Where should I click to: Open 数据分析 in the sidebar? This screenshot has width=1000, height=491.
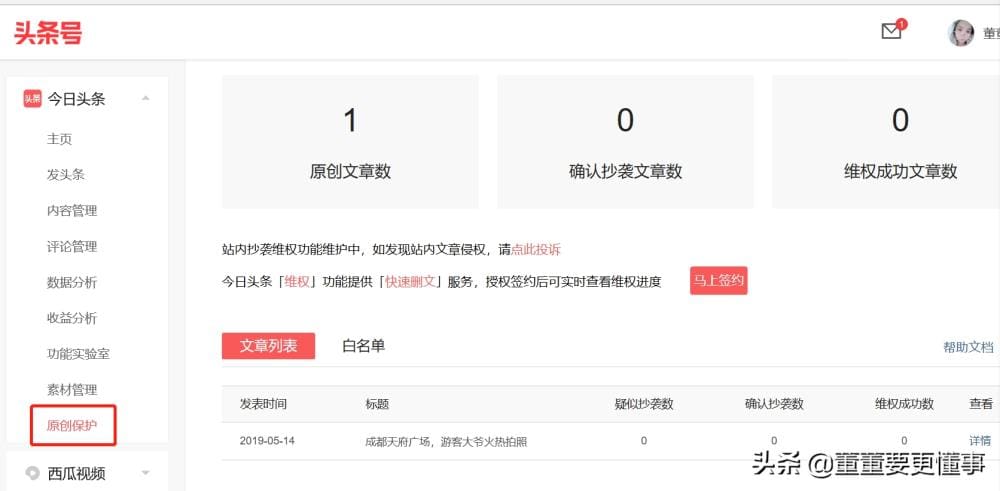tap(72, 282)
